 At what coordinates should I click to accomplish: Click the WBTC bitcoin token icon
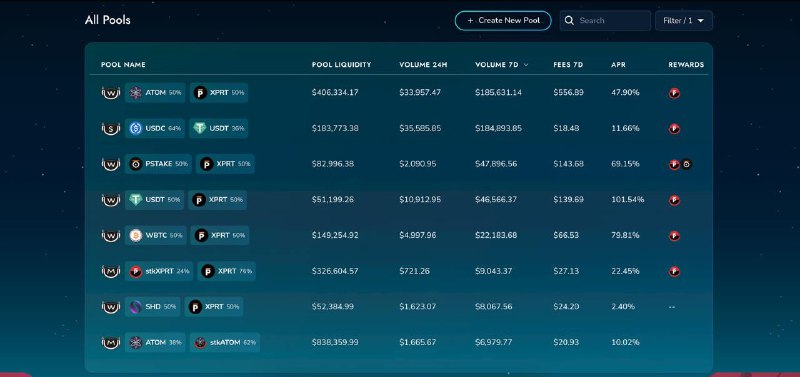(x=136, y=236)
